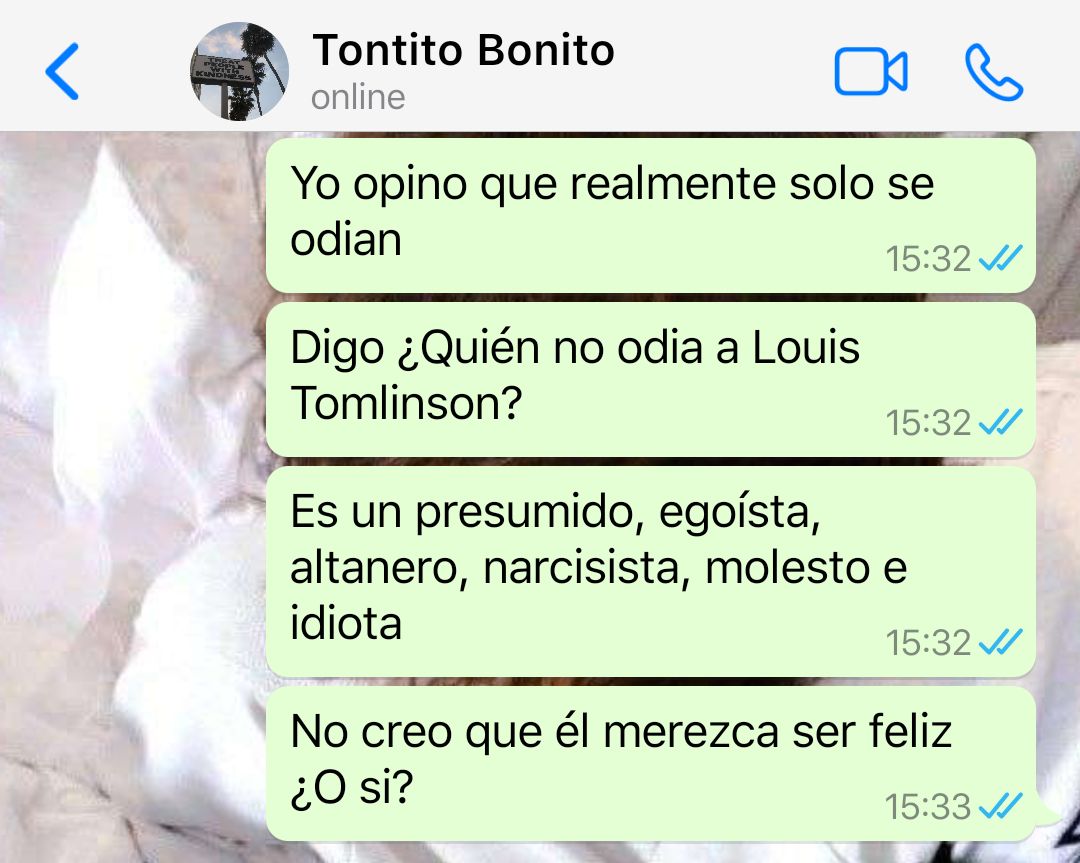The image size is (1080, 863).
Task: Select the message 'Yo opino que realmente solo se odian'
Action: coord(650,215)
